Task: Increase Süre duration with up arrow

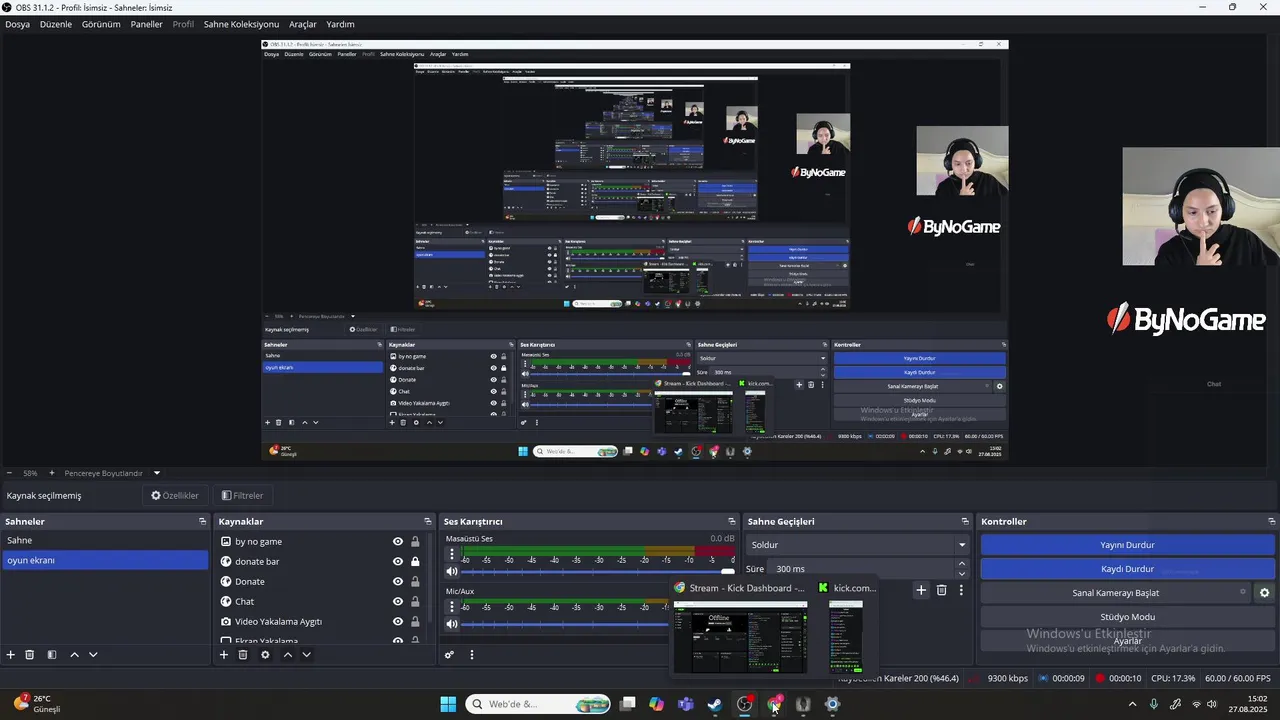Action: [x=962, y=564]
